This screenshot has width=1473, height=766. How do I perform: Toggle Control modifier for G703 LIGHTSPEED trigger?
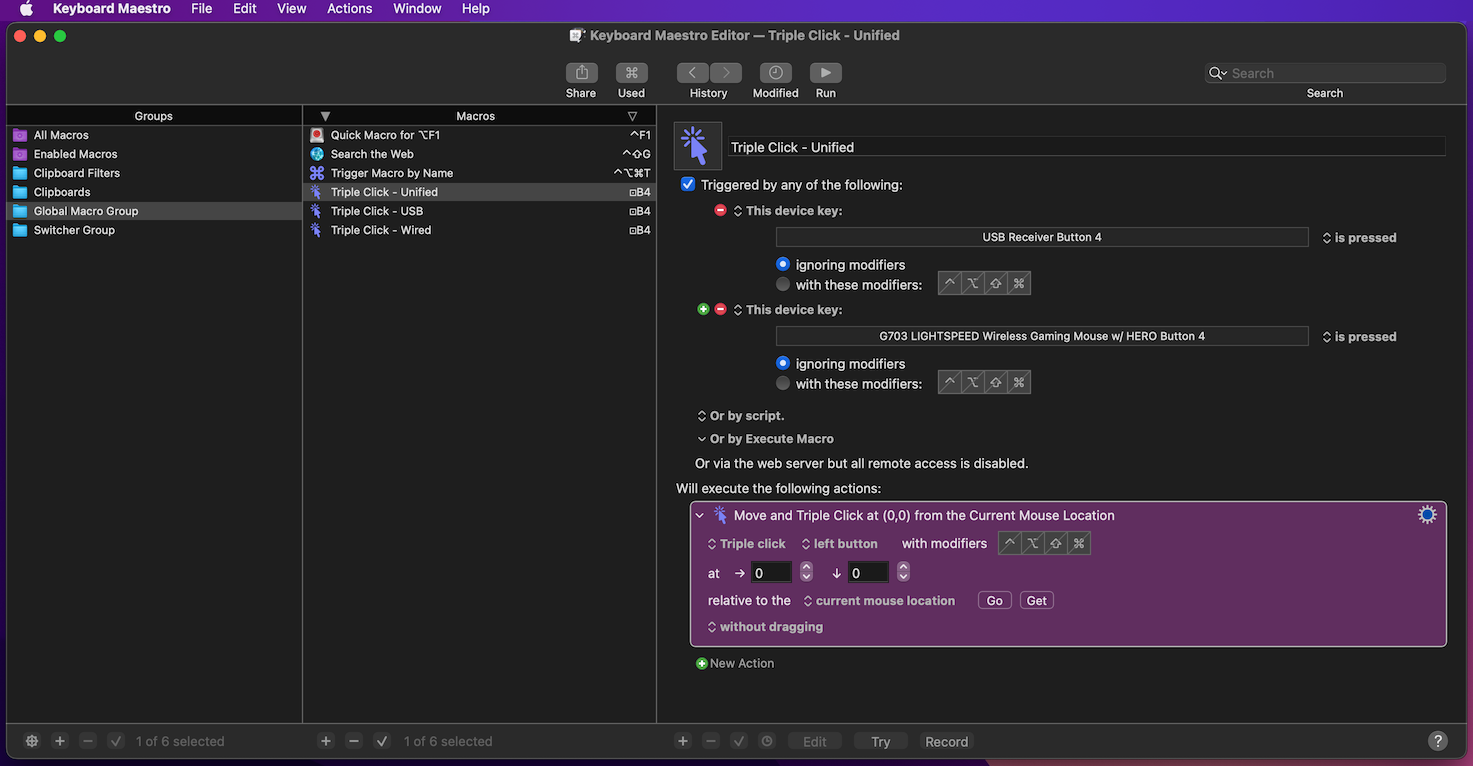pyautogui.click(x=950, y=382)
